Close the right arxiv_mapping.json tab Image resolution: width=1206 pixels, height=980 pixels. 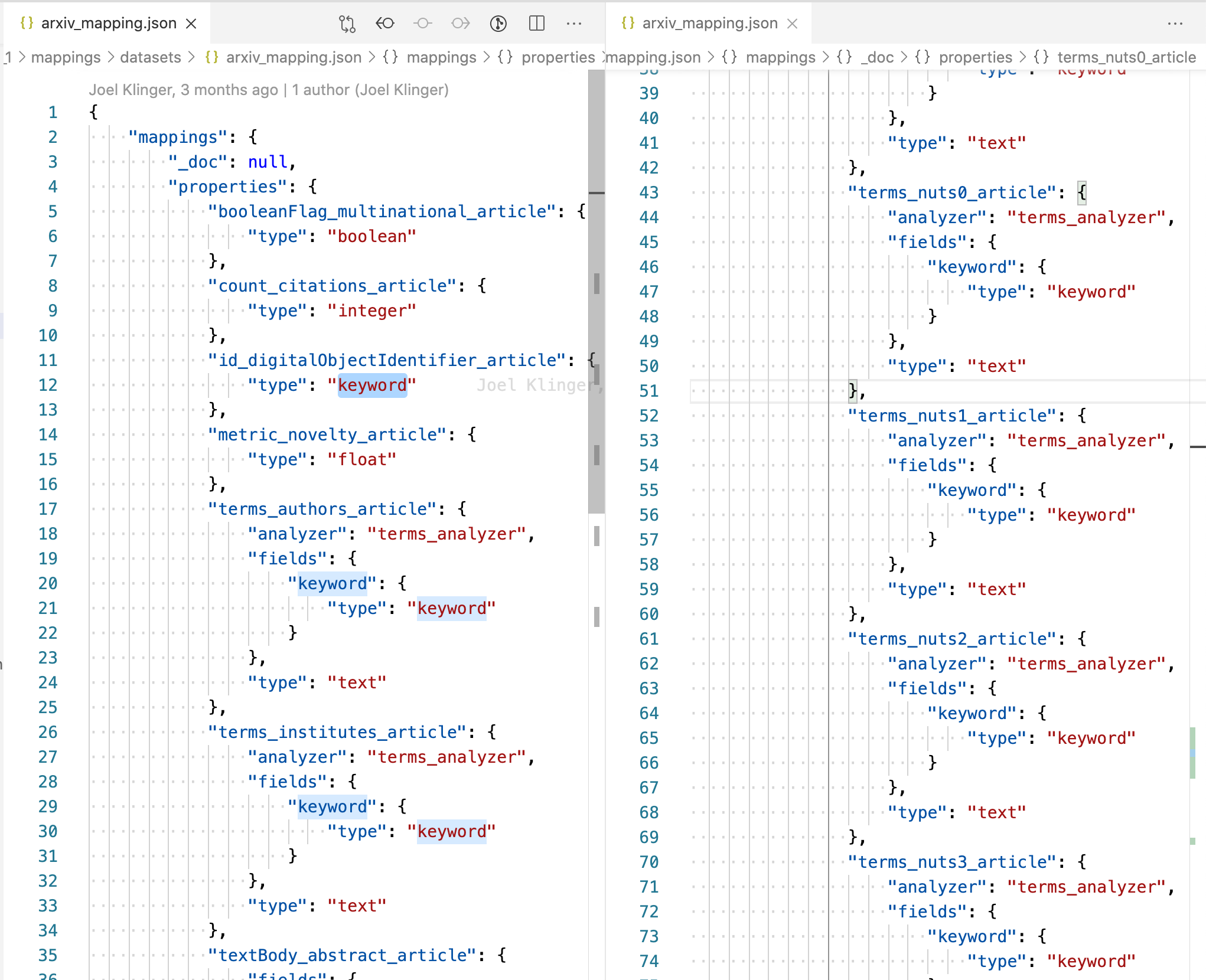(x=792, y=24)
